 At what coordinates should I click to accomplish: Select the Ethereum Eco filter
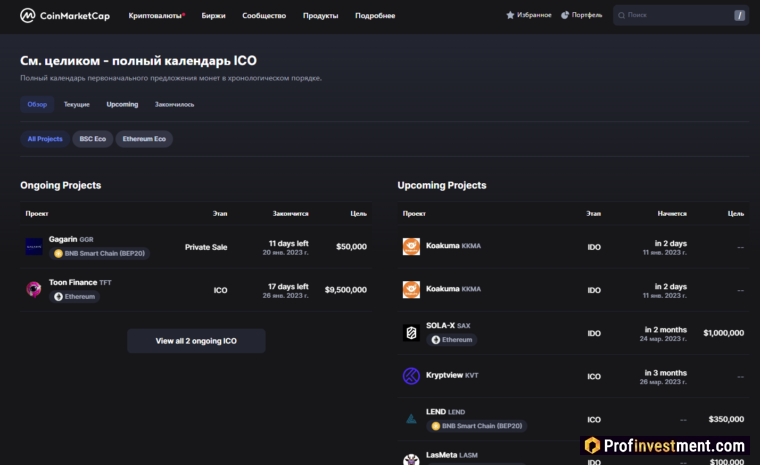coord(144,139)
